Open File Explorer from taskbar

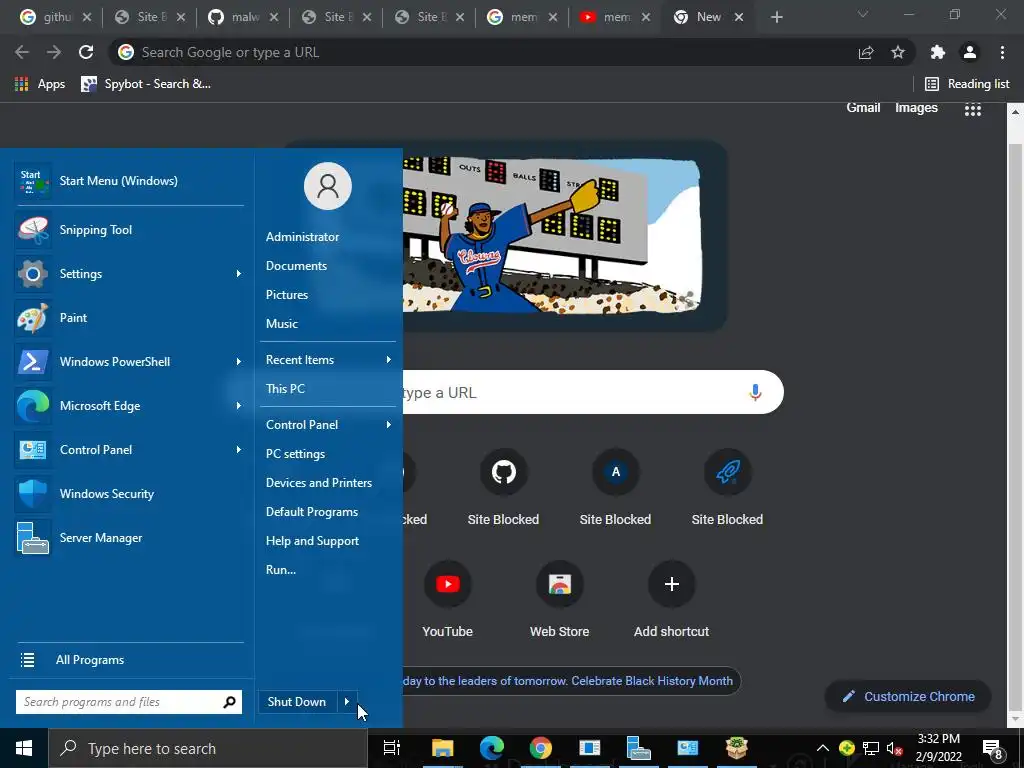[x=442, y=748]
